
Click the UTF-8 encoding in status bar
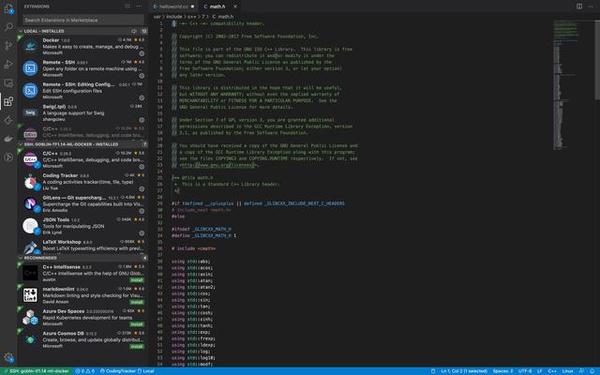[525, 371]
